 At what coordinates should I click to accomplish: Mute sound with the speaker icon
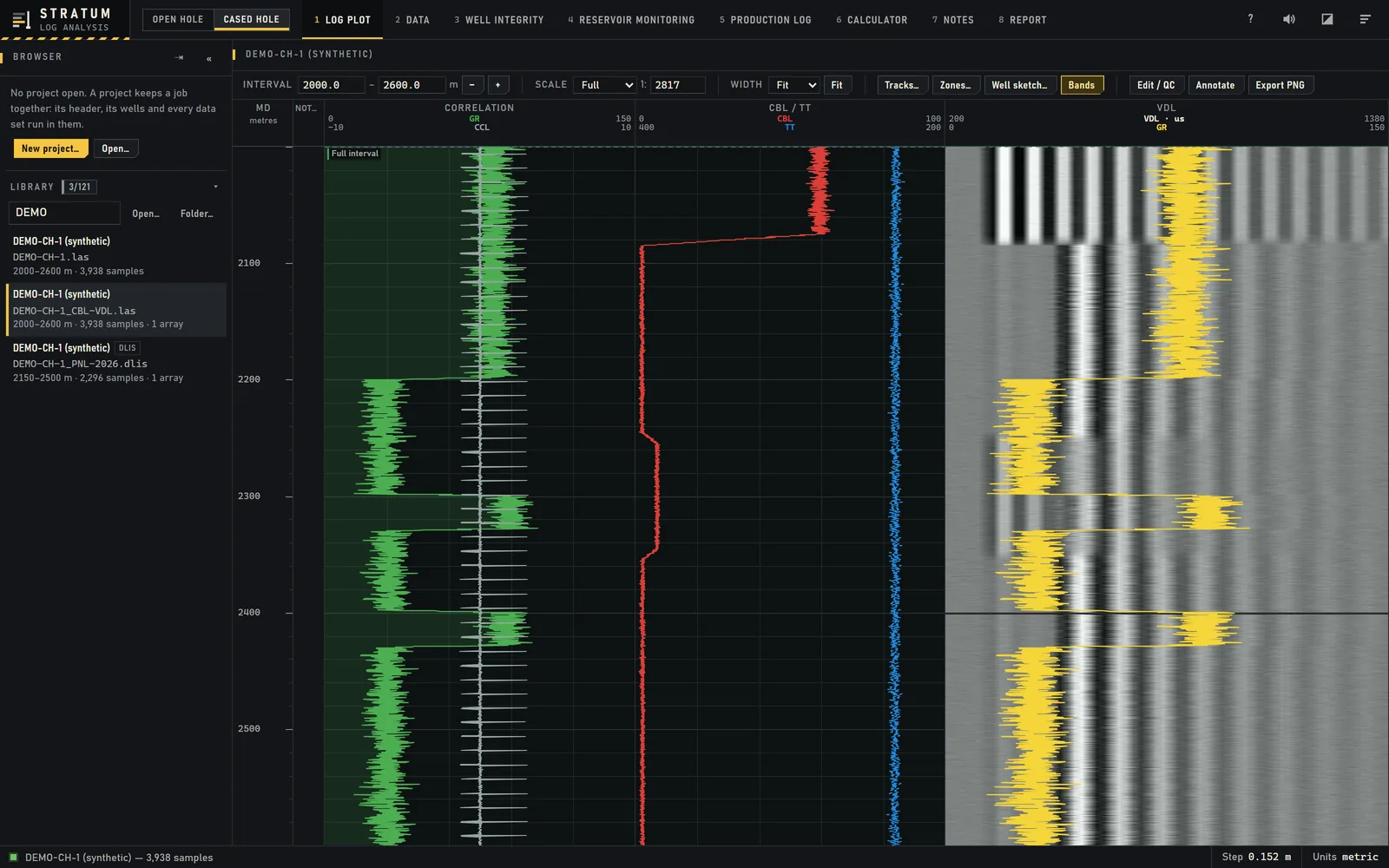pyautogui.click(x=1289, y=19)
